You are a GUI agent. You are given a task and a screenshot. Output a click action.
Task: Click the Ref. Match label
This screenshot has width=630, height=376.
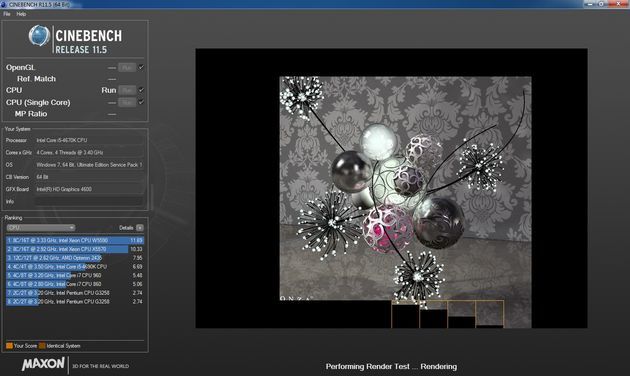[x=36, y=79]
